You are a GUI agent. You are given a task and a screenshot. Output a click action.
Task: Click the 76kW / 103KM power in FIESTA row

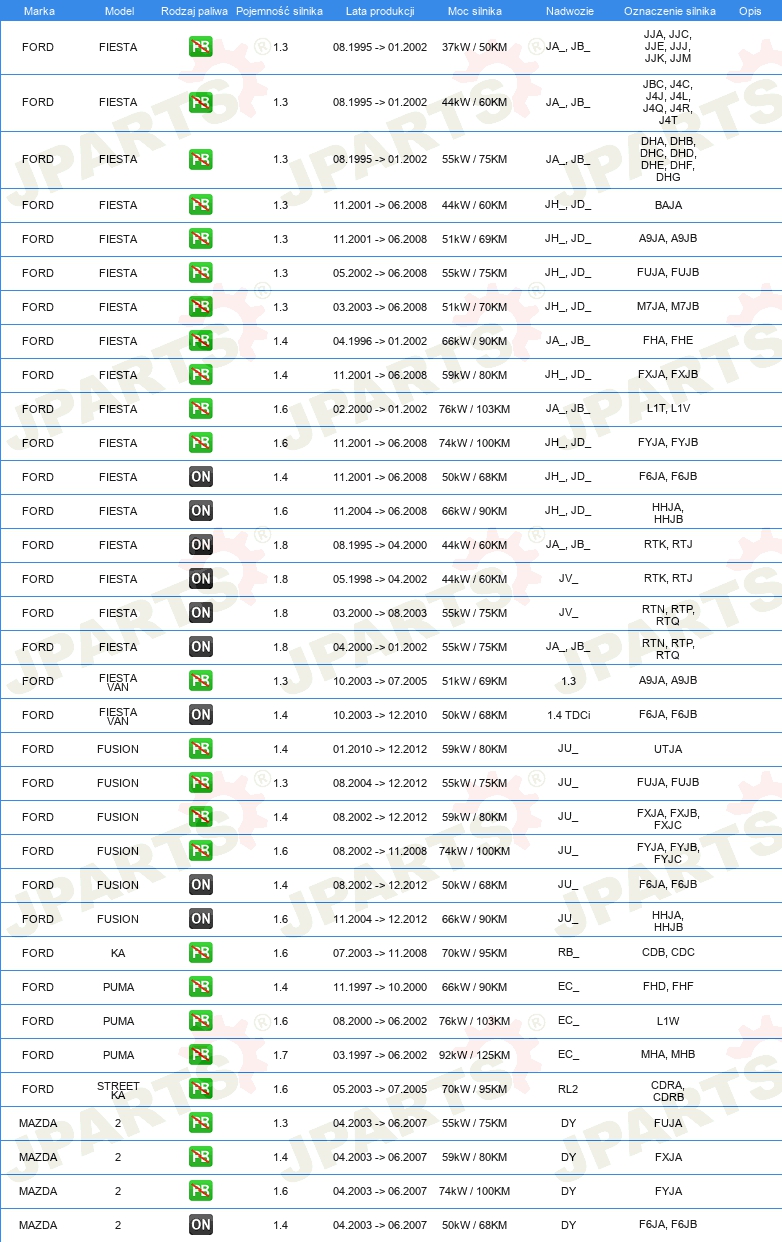[474, 409]
